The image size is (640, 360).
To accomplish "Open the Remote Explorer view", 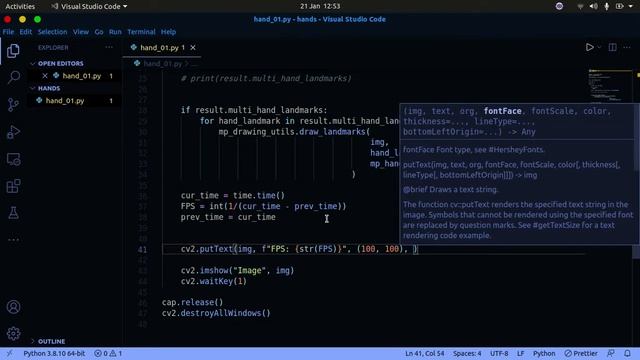I will [x=13, y=159].
